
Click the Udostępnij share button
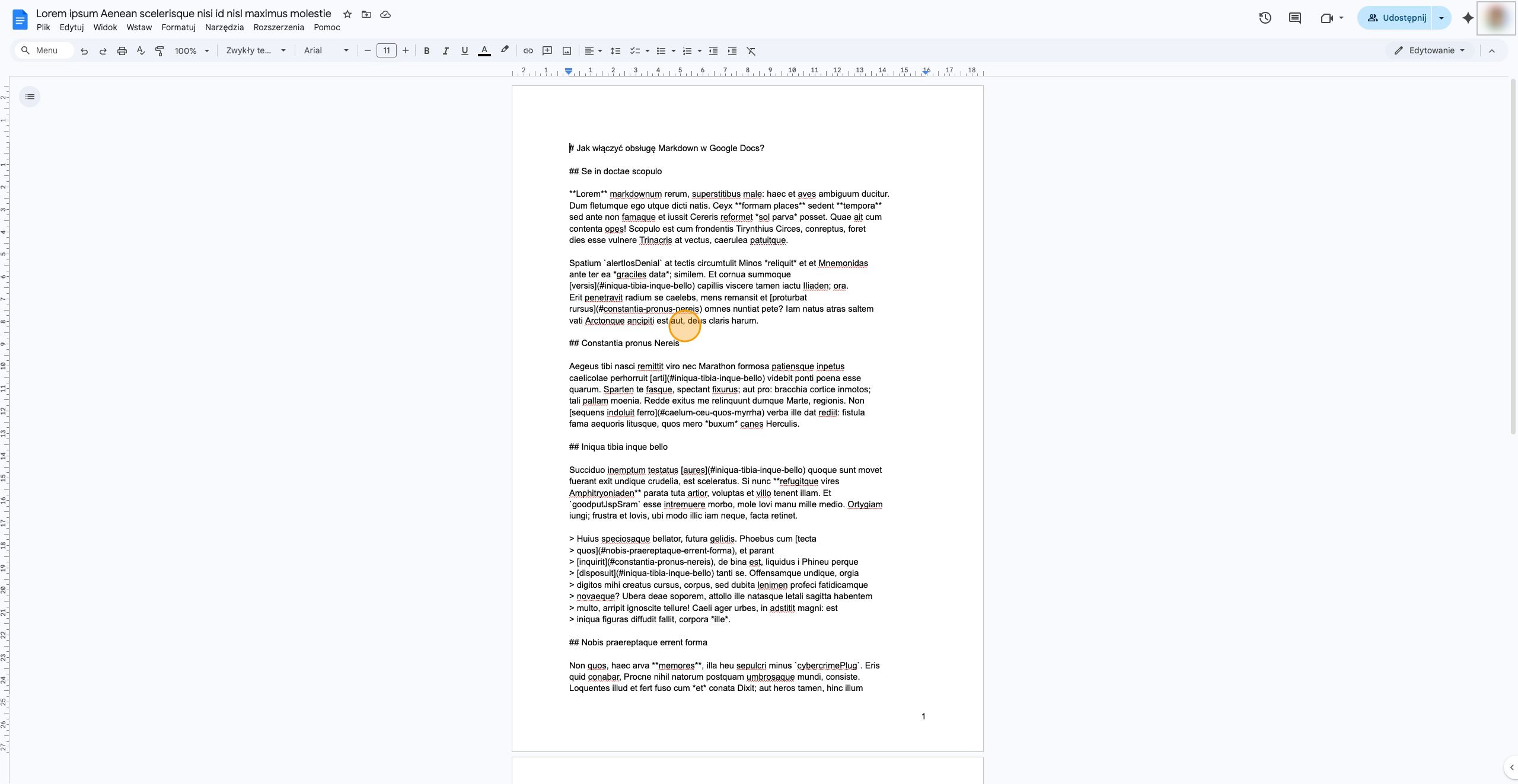1396,18
